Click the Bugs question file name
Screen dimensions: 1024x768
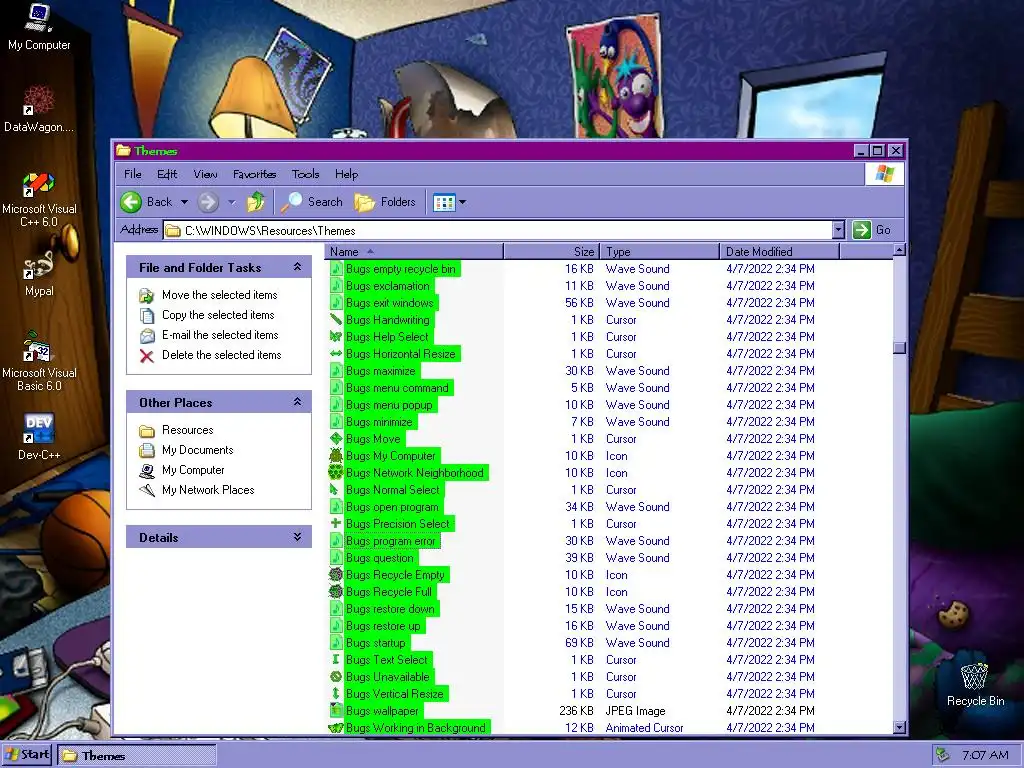pyautogui.click(x=379, y=558)
